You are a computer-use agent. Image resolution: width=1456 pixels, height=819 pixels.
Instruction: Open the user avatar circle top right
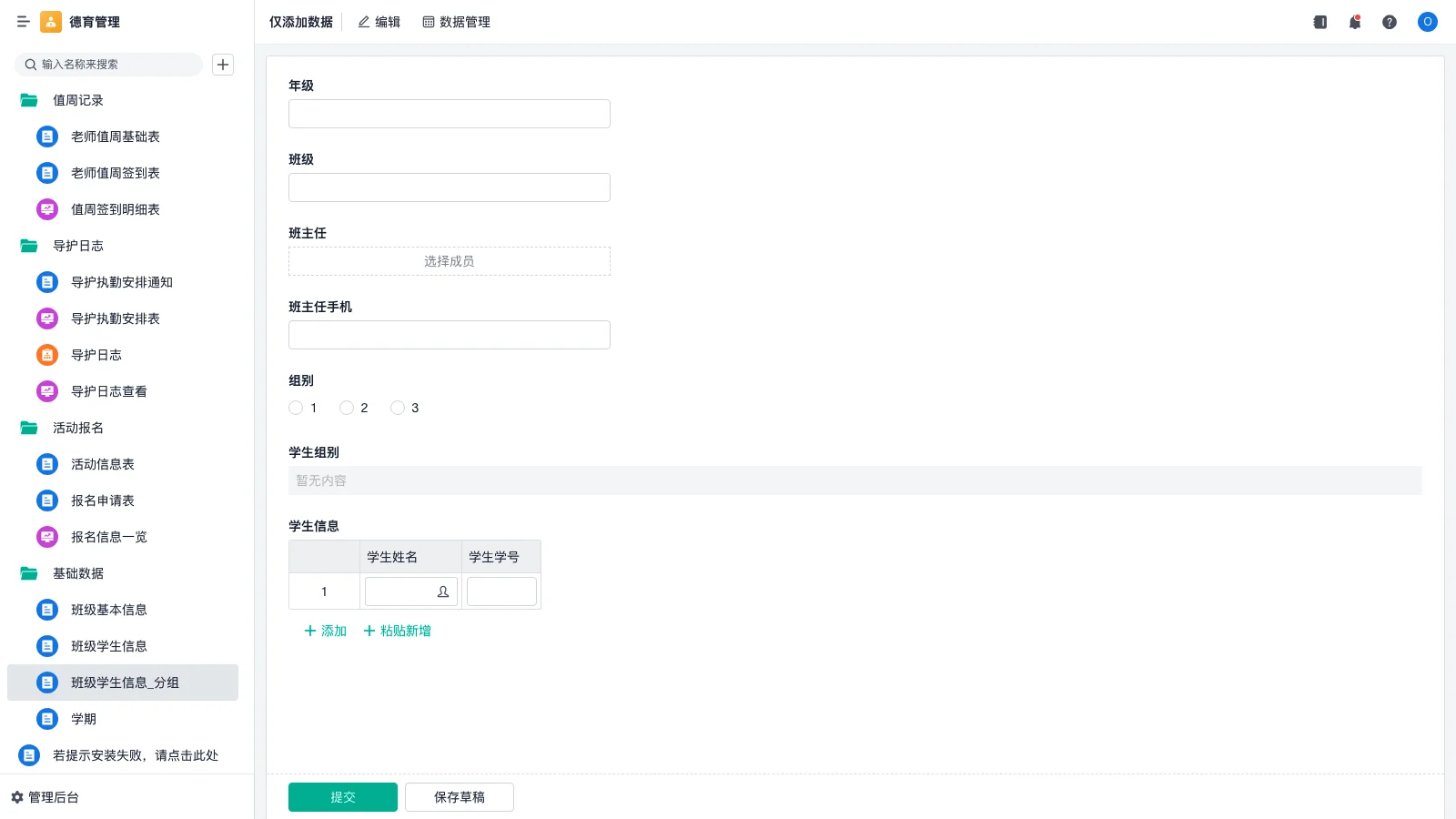pos(1427,22)
